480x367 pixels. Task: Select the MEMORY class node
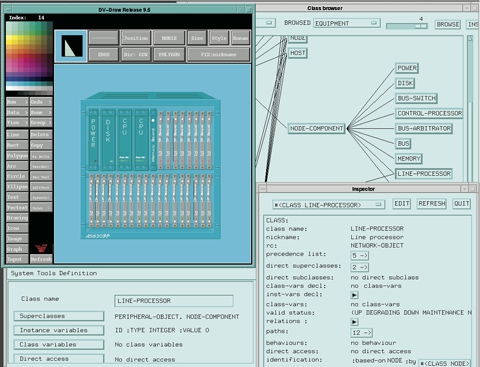pyautogui.click(x=409, y=159)
